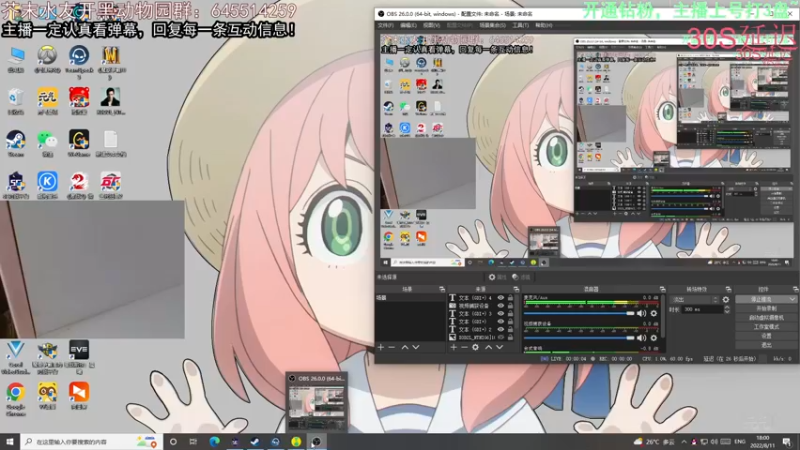Select the man portrait image file on desktop
Screen dimensions: 800x450
tap(111, 101)
